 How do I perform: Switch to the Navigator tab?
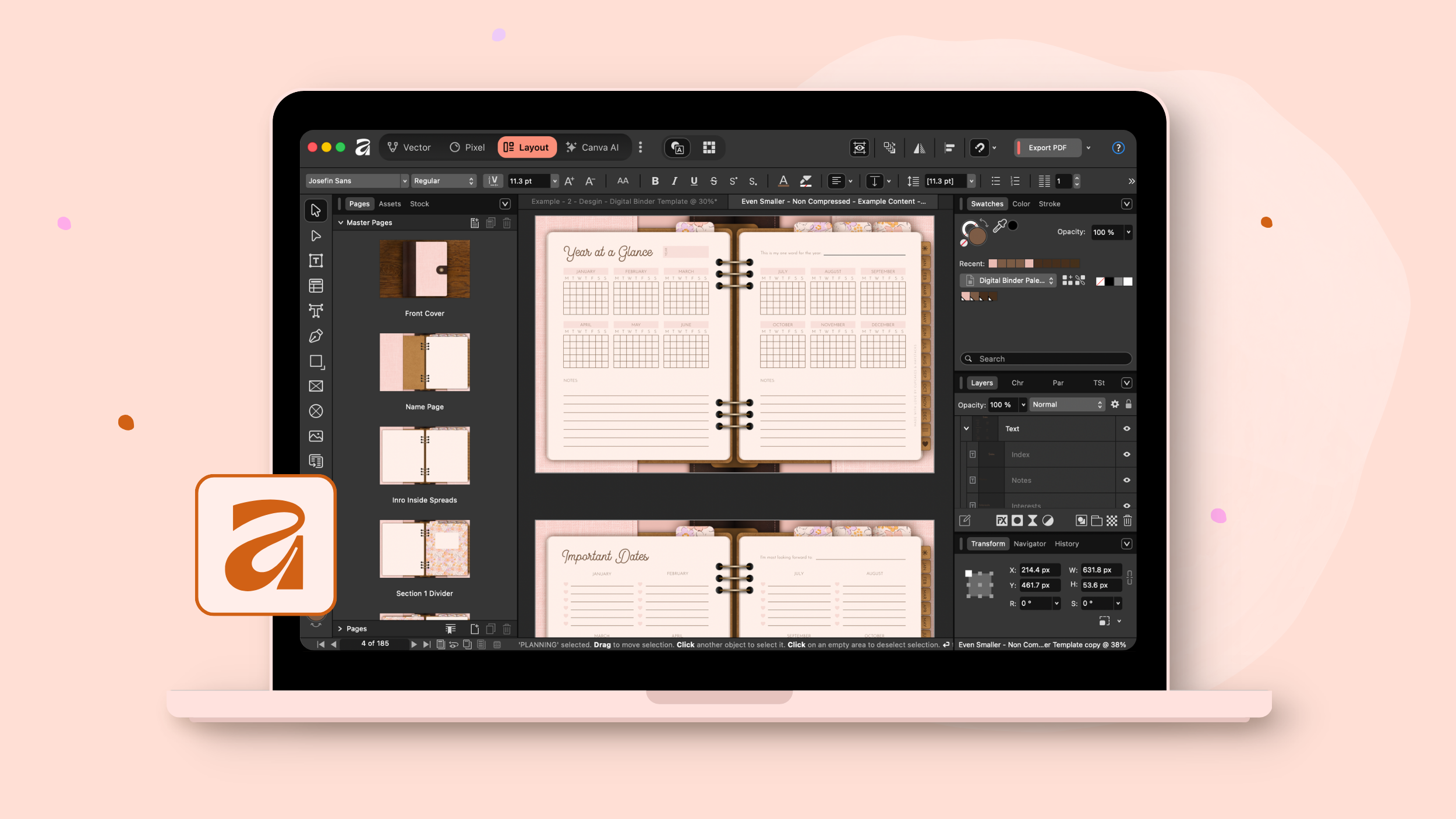point(1030,544)
